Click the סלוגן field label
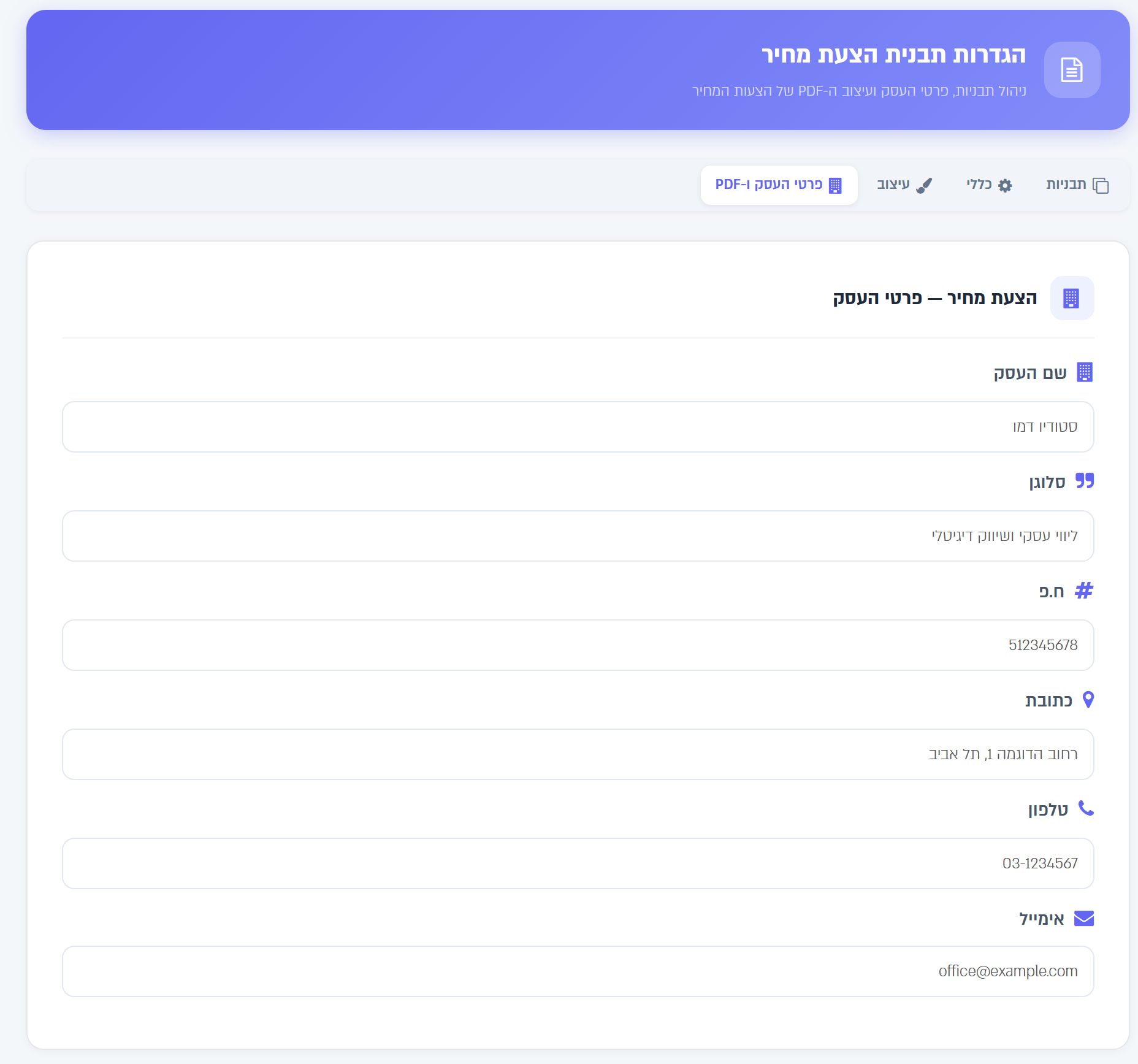Image resolution: width=1138 pixels, height=1064 pixels. [x=1047, y=482]
